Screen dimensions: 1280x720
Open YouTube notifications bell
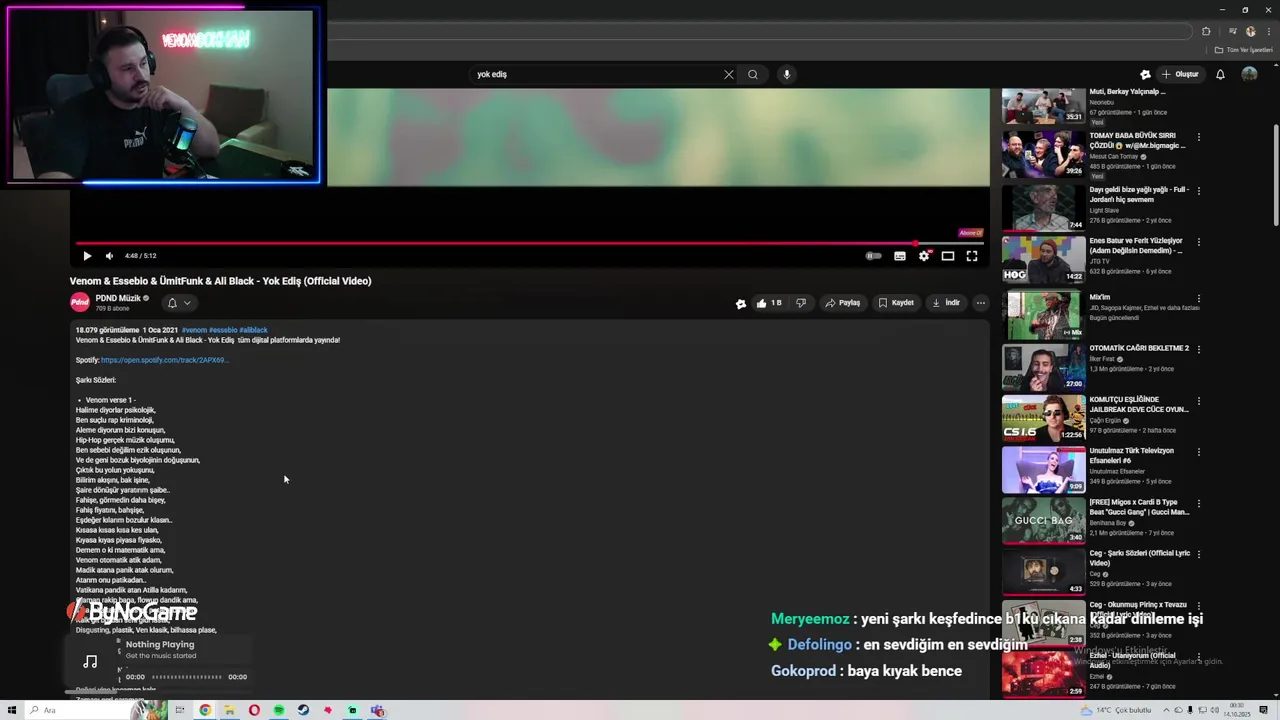point(1220,74)
